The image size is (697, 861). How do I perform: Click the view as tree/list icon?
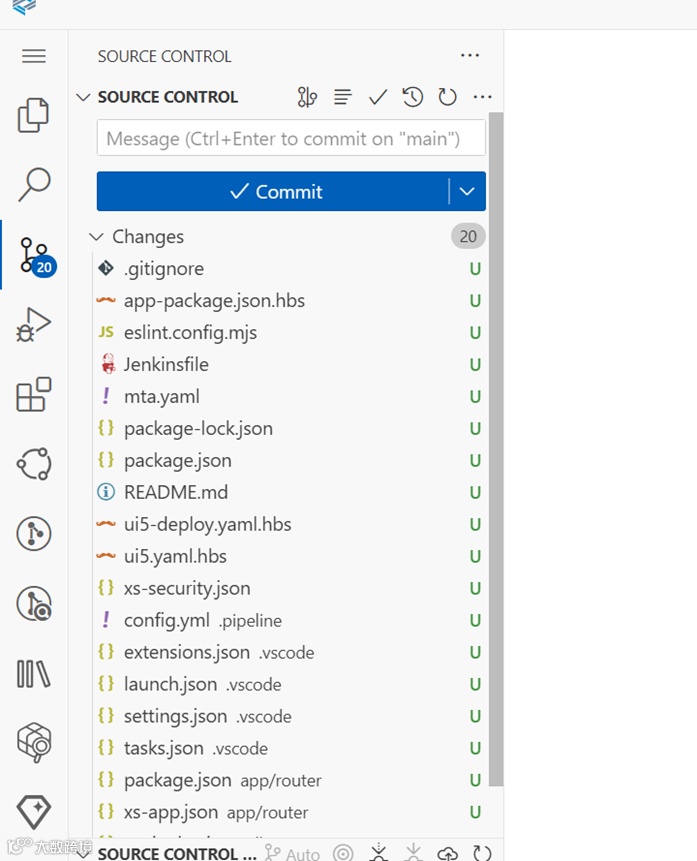(343, 97)
